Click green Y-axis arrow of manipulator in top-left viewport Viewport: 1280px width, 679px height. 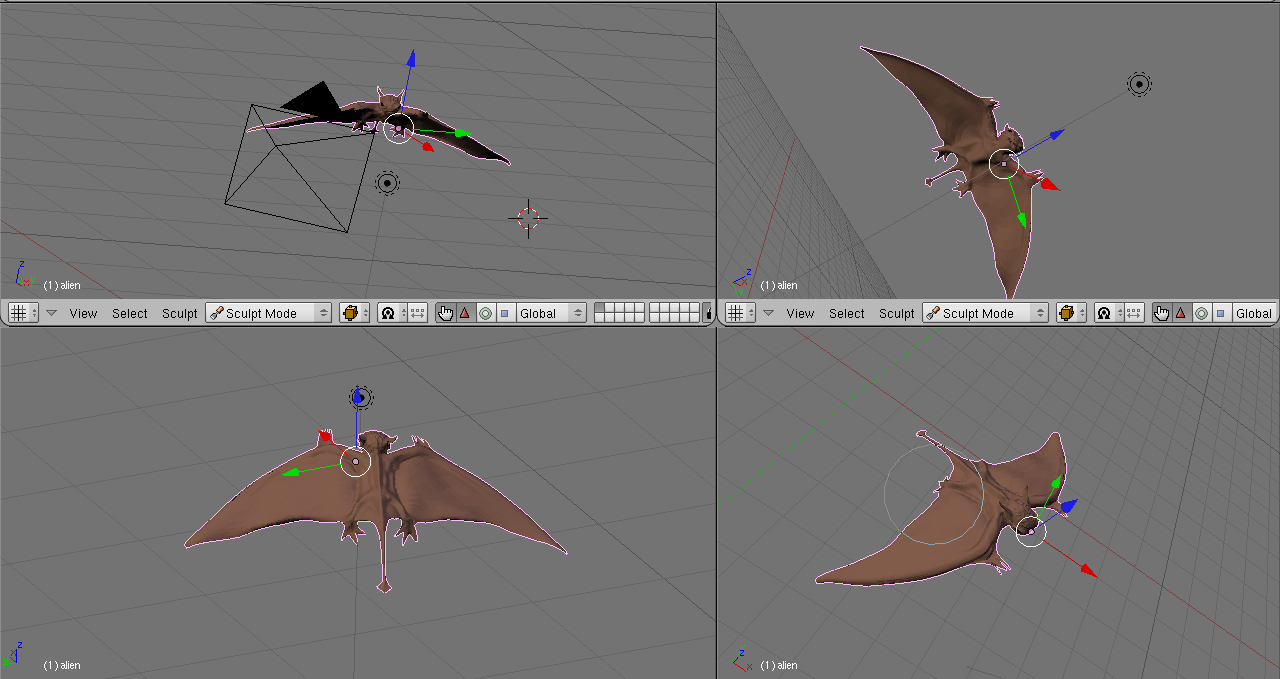coord(461,132)
